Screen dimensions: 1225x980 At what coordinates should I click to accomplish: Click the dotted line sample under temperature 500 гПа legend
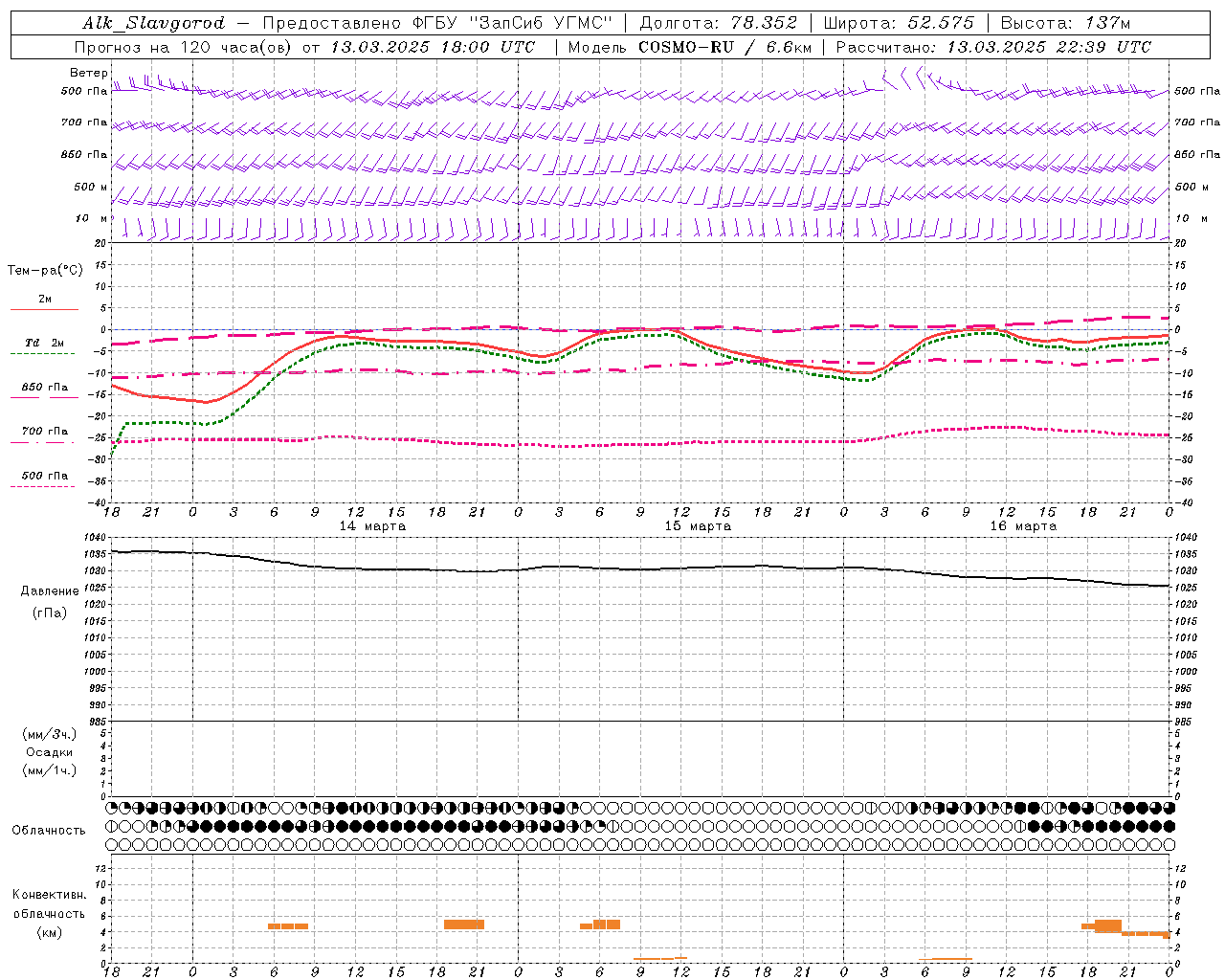coord(42,486)
